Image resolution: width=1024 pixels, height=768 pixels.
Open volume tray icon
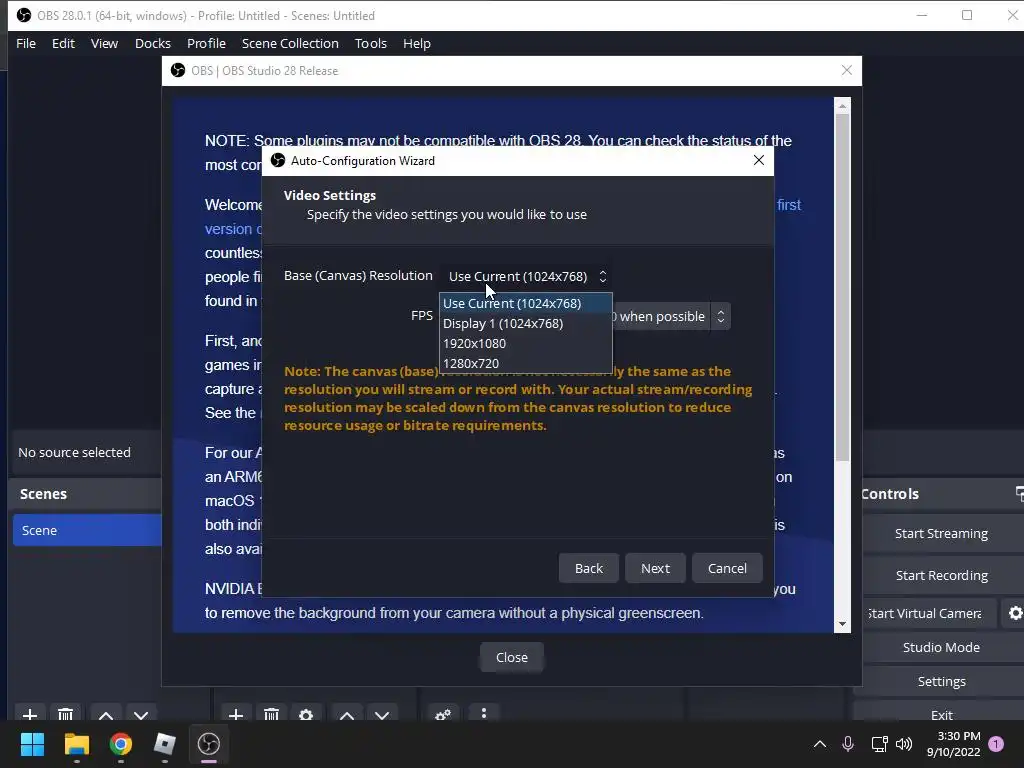[x=904, y=744]
